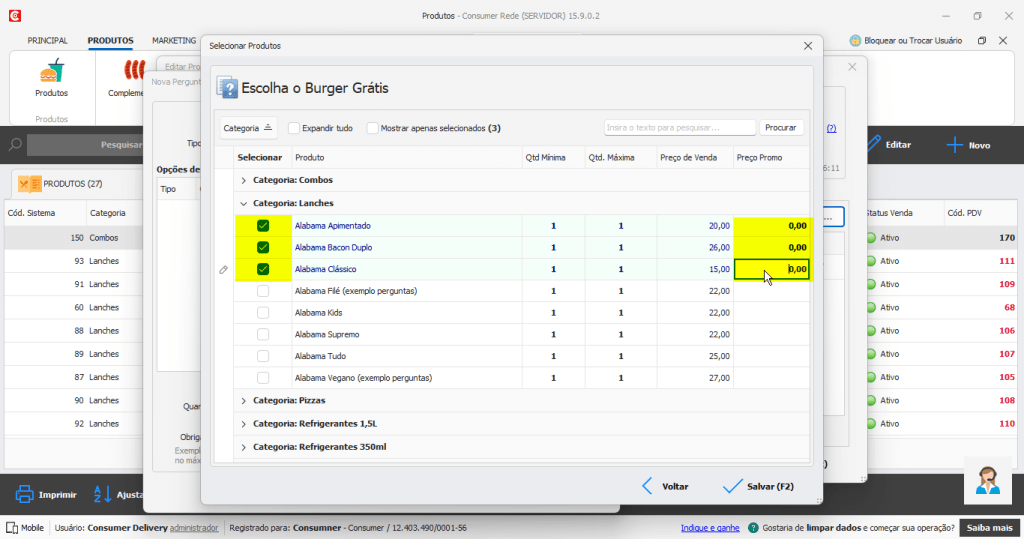The image size is (1024, 539).
Task: Uncheck Alabama Bacon Duplo checkbox
Action: pyautogui.click(x=263, y=248)
